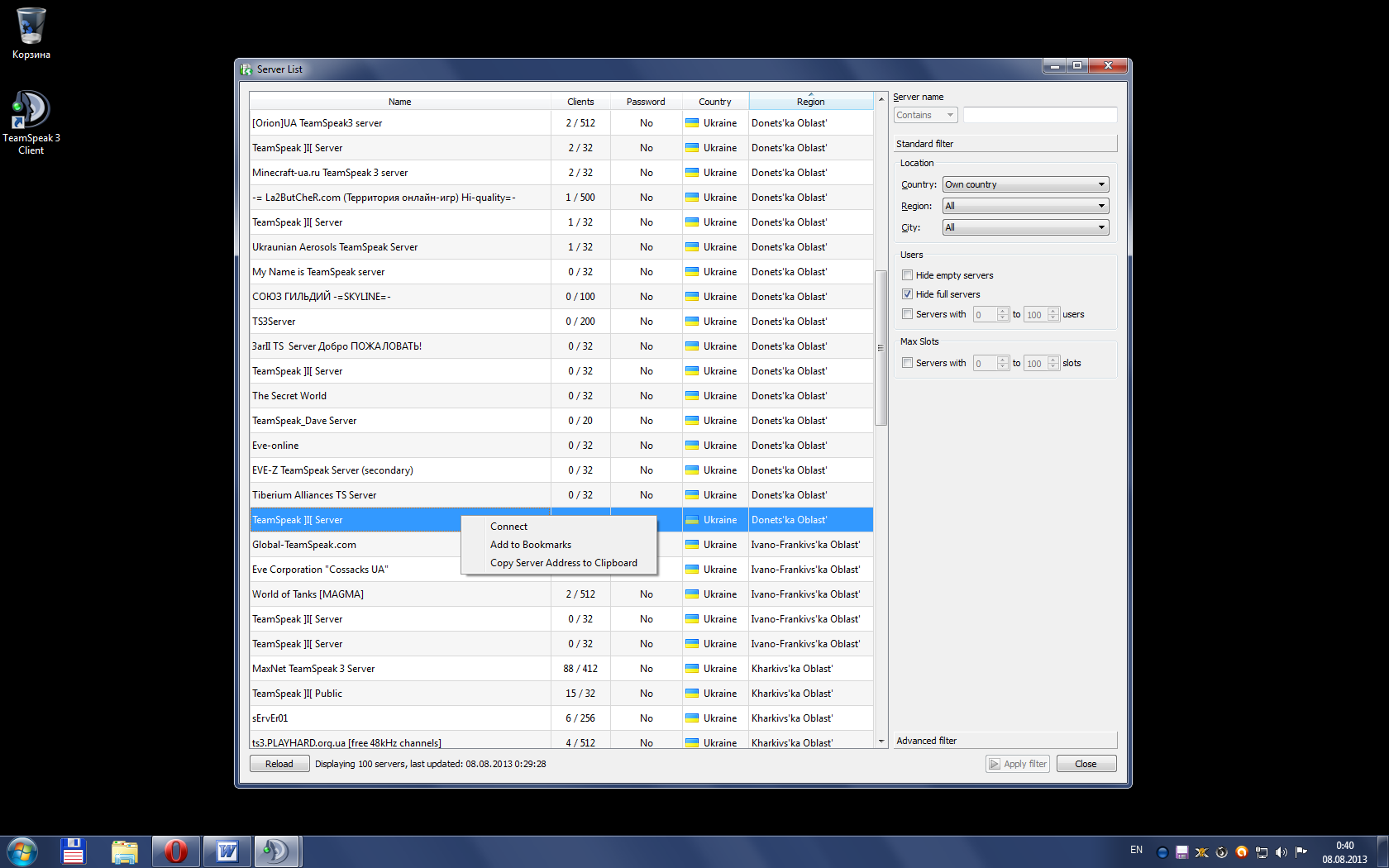
Task: Click the scrollbar down arrow of server list
Action: (x=881, y=742)
